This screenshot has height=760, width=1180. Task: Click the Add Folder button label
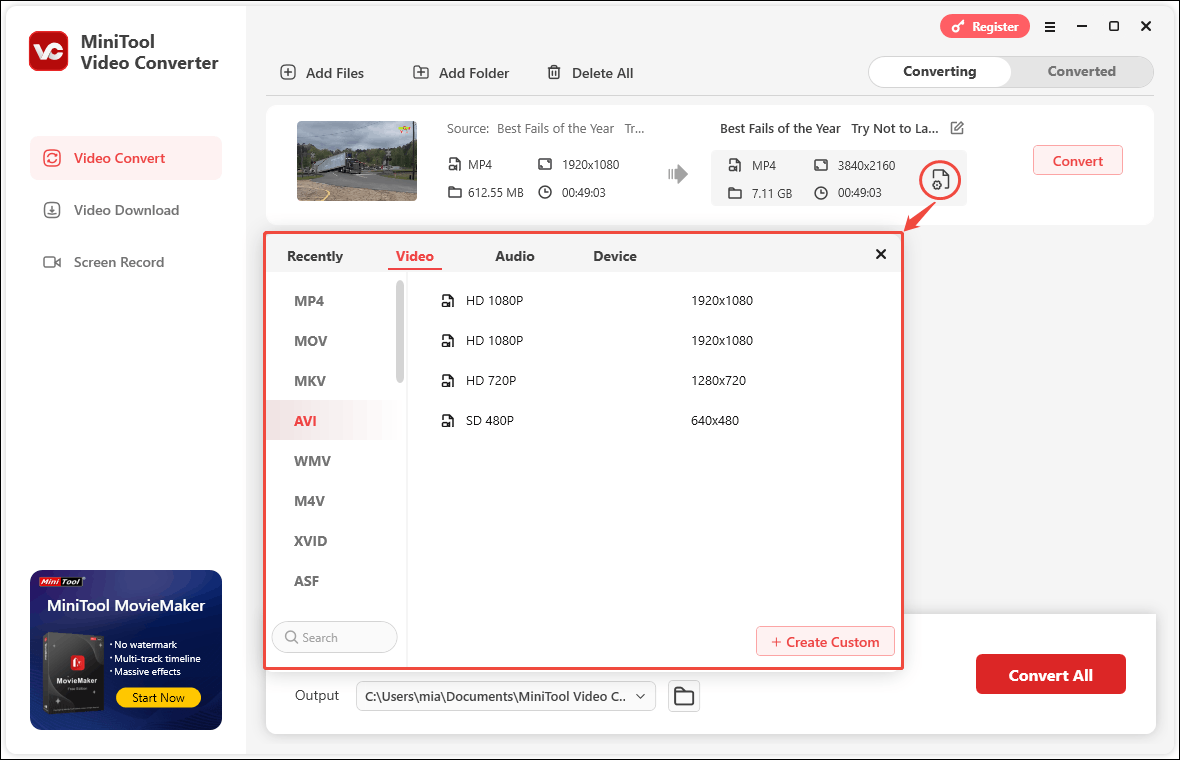point(473,73)
